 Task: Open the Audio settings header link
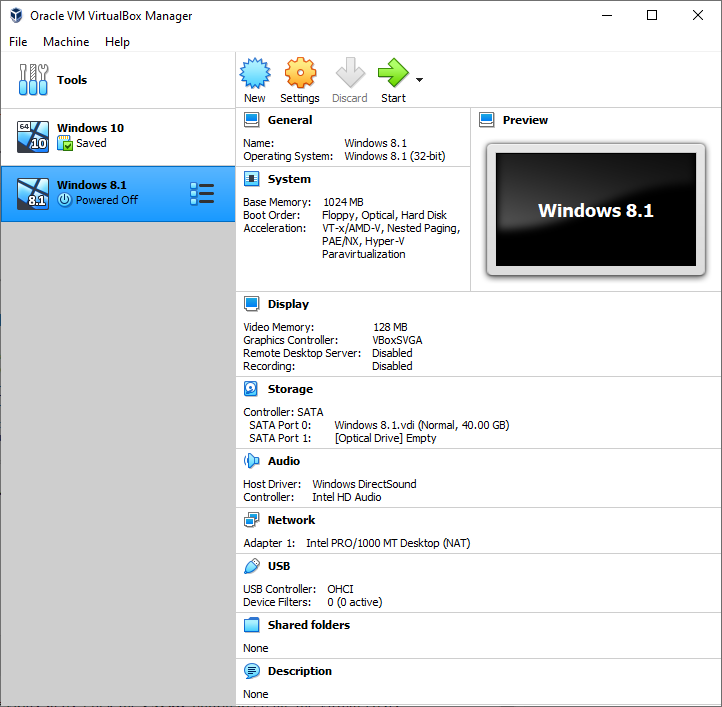pos(284,461)
